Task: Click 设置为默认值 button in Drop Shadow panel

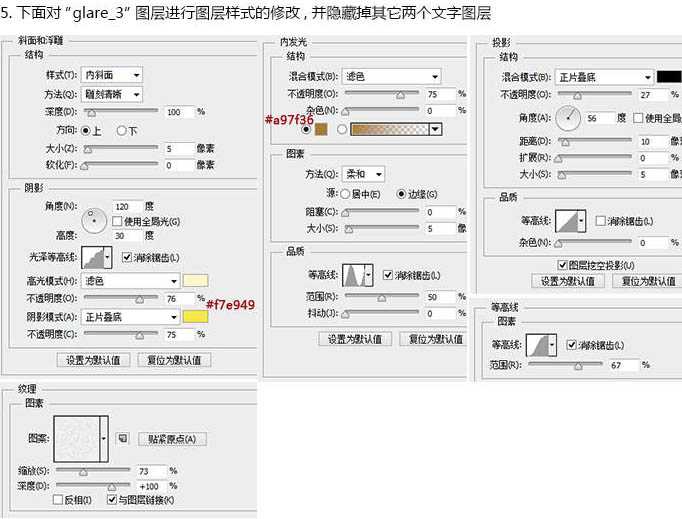Action: [568, 281]
